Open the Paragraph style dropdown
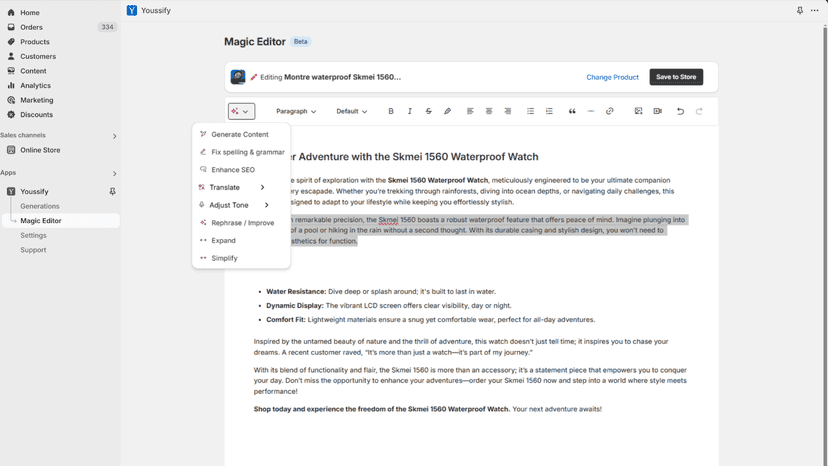 click(296, 111)
